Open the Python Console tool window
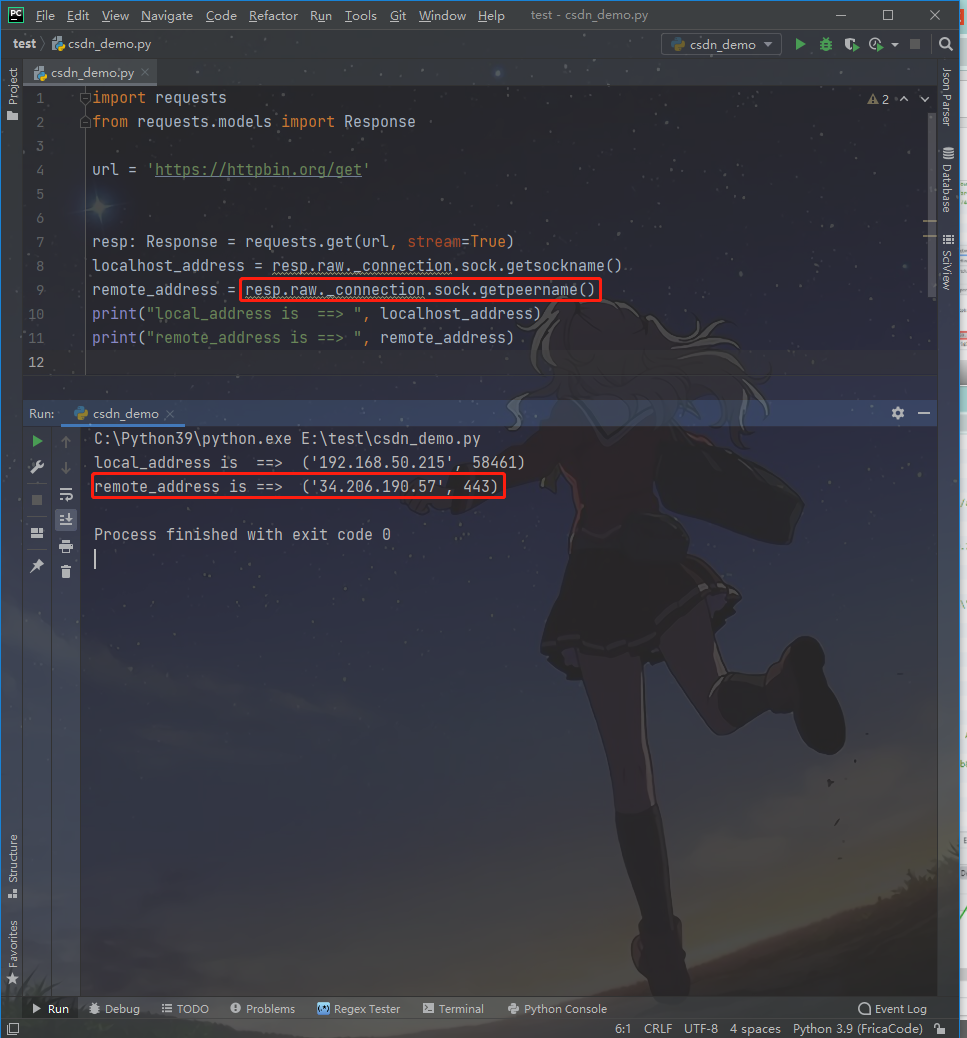The height and width of the screenshot is (1038, 967). click(x=557, y=1009)
